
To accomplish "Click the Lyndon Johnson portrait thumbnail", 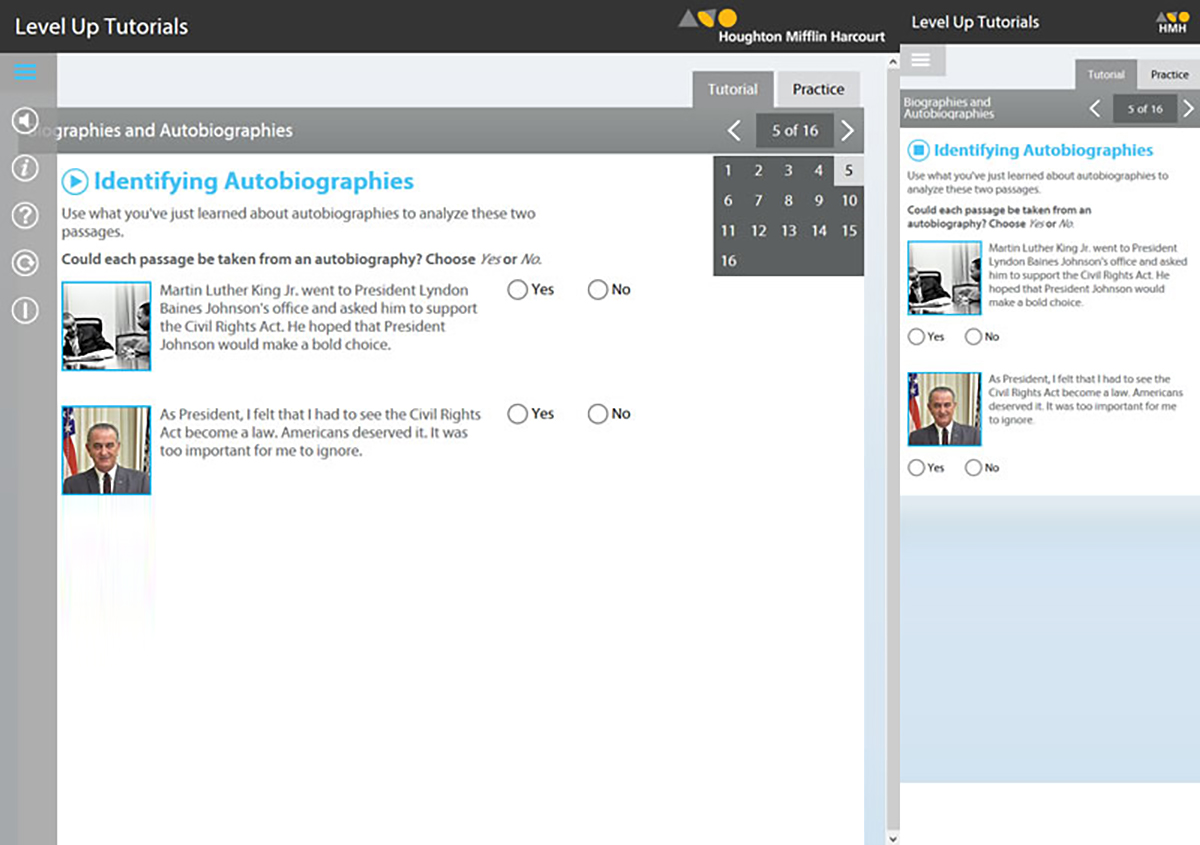I will pos(106,449).
